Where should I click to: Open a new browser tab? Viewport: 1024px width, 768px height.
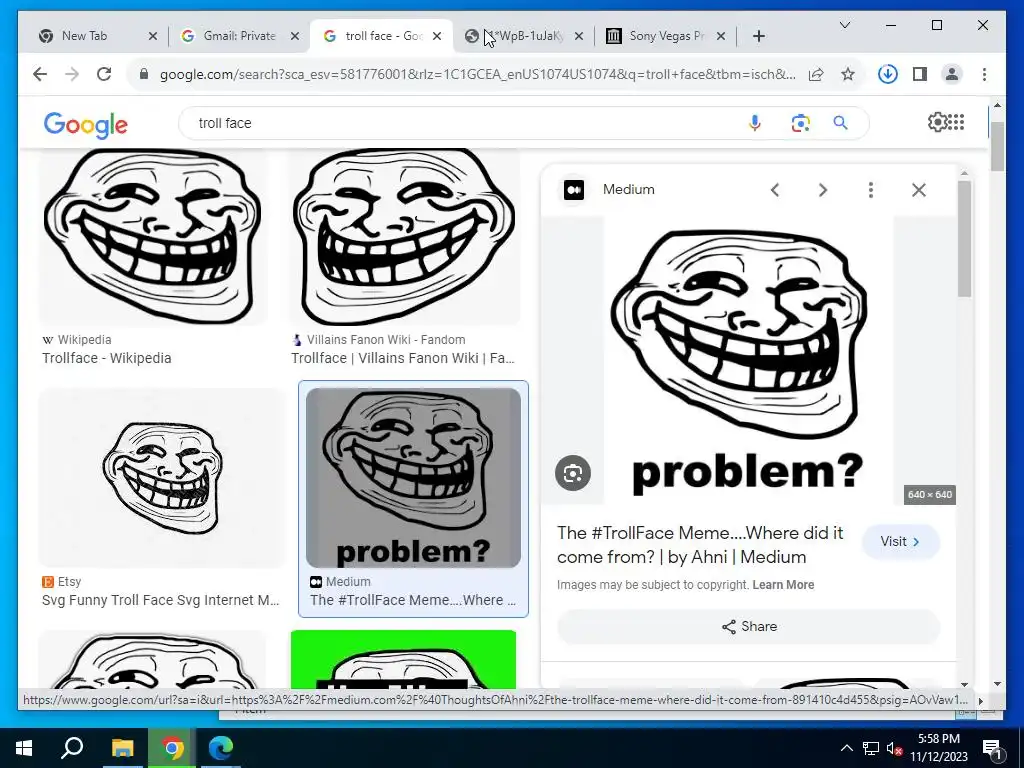tap(758, 37)
